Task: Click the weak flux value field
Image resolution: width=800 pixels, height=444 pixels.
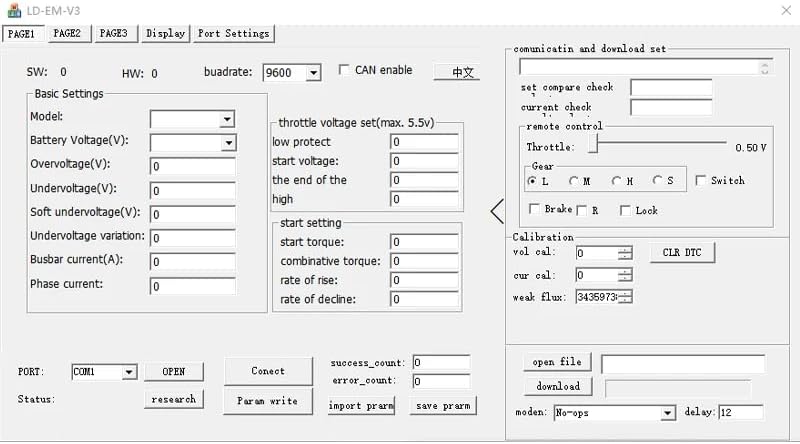Action: tap(596, 297)
